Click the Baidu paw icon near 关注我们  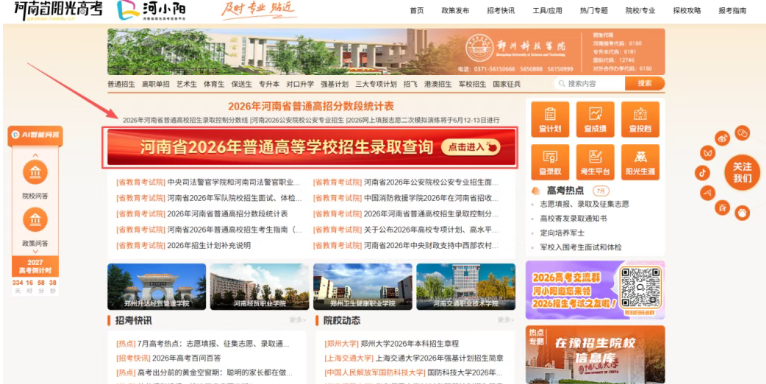point(742,213)
